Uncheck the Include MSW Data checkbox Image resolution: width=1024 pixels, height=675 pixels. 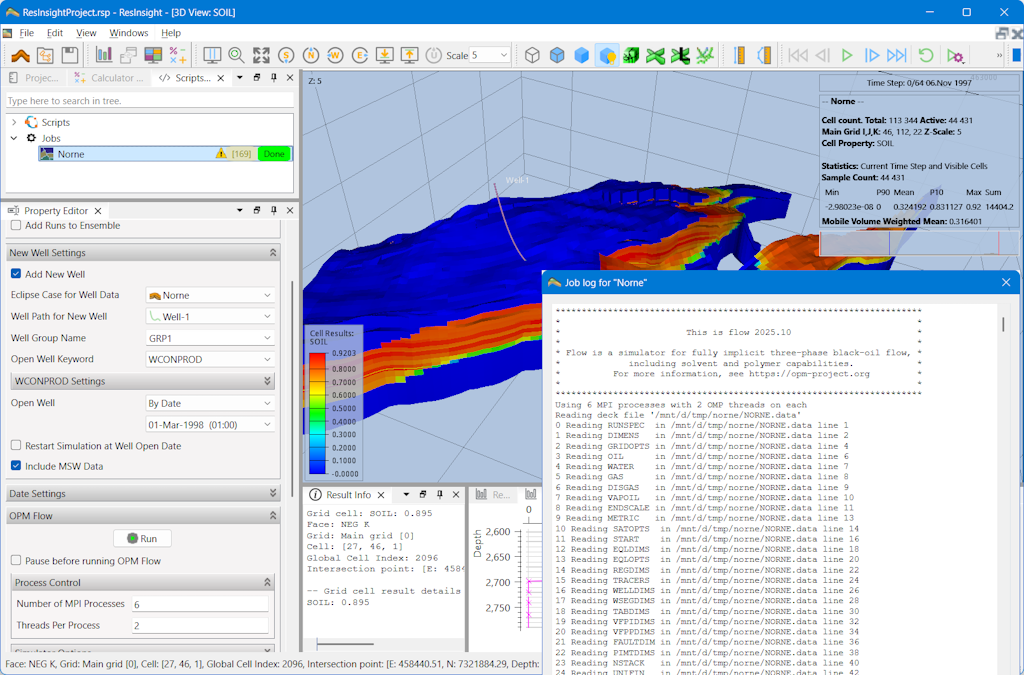[16, 466]
